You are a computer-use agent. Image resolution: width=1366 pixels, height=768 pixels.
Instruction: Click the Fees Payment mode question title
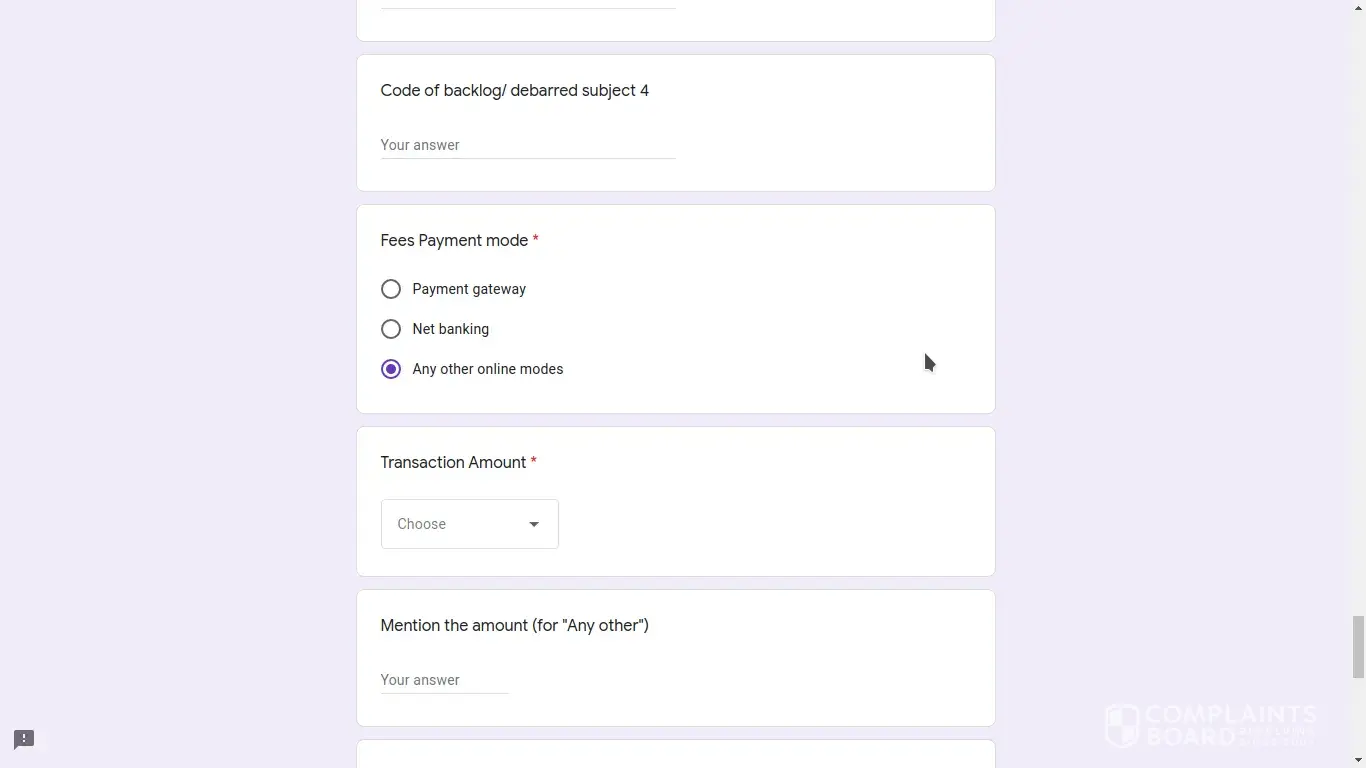pos(454,240)
